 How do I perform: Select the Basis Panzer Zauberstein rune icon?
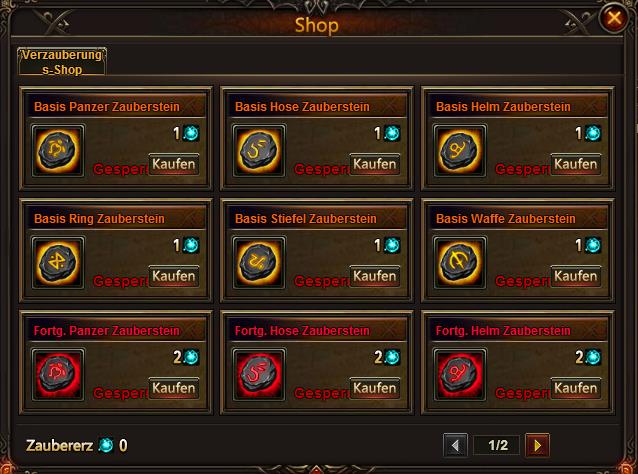tap(58, 151)
